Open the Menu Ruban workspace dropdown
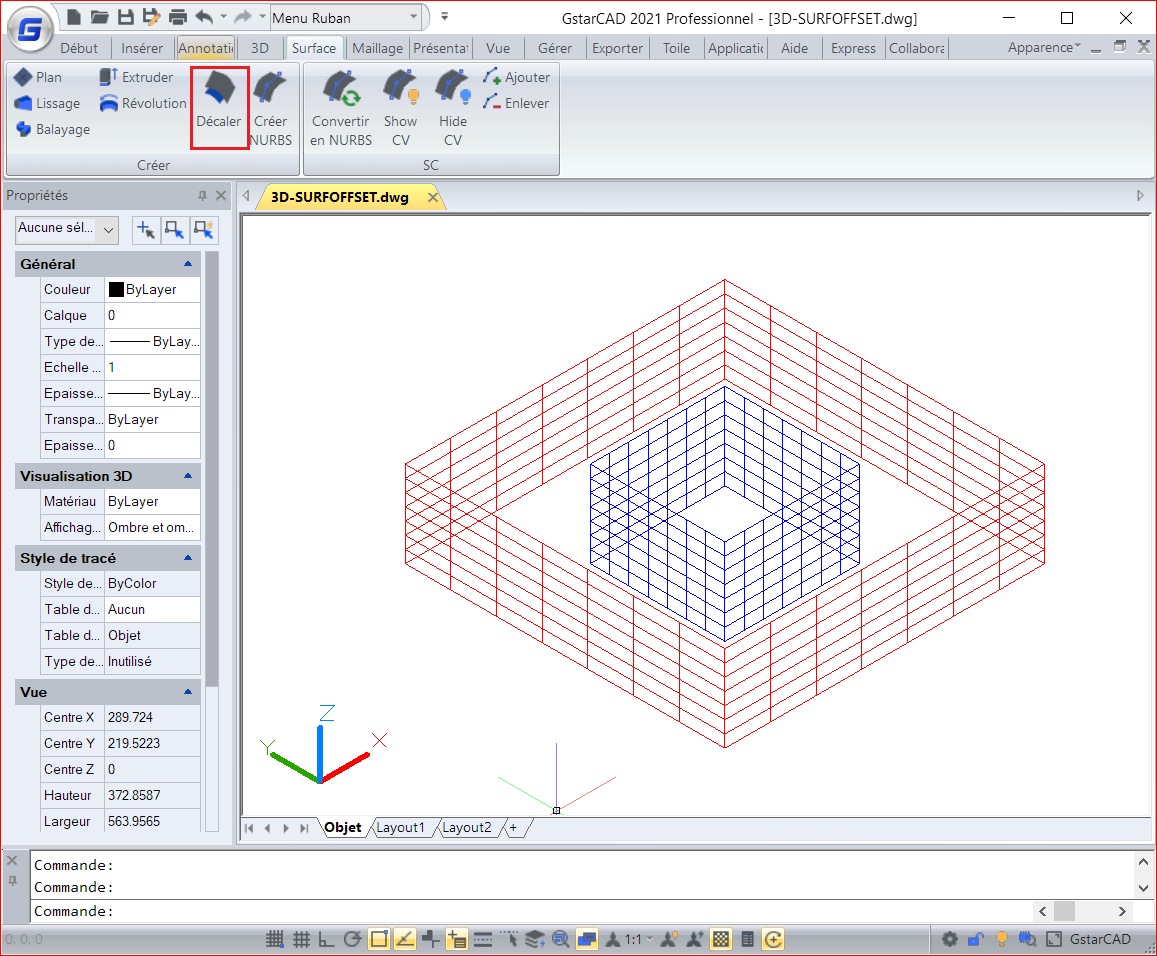 point(346,18)
